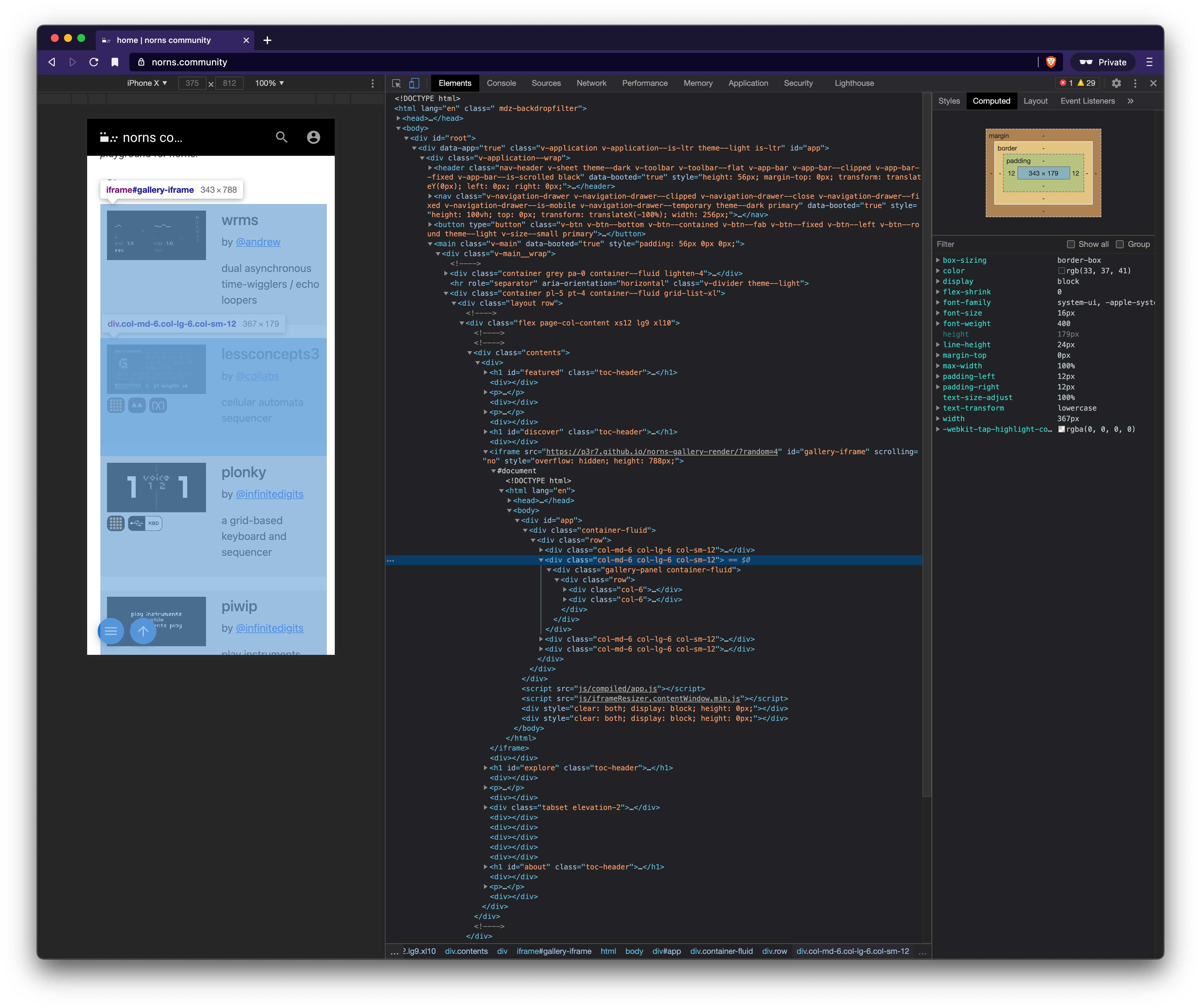Open the @collabs author link

257,376
